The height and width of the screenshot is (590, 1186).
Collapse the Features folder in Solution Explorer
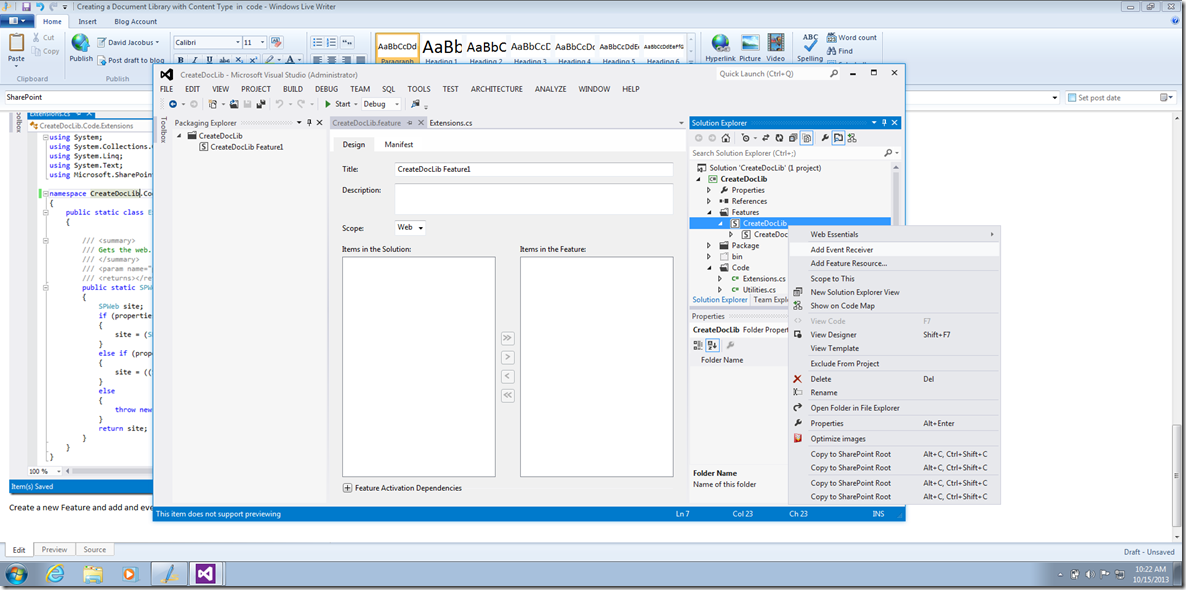(709, 213)
